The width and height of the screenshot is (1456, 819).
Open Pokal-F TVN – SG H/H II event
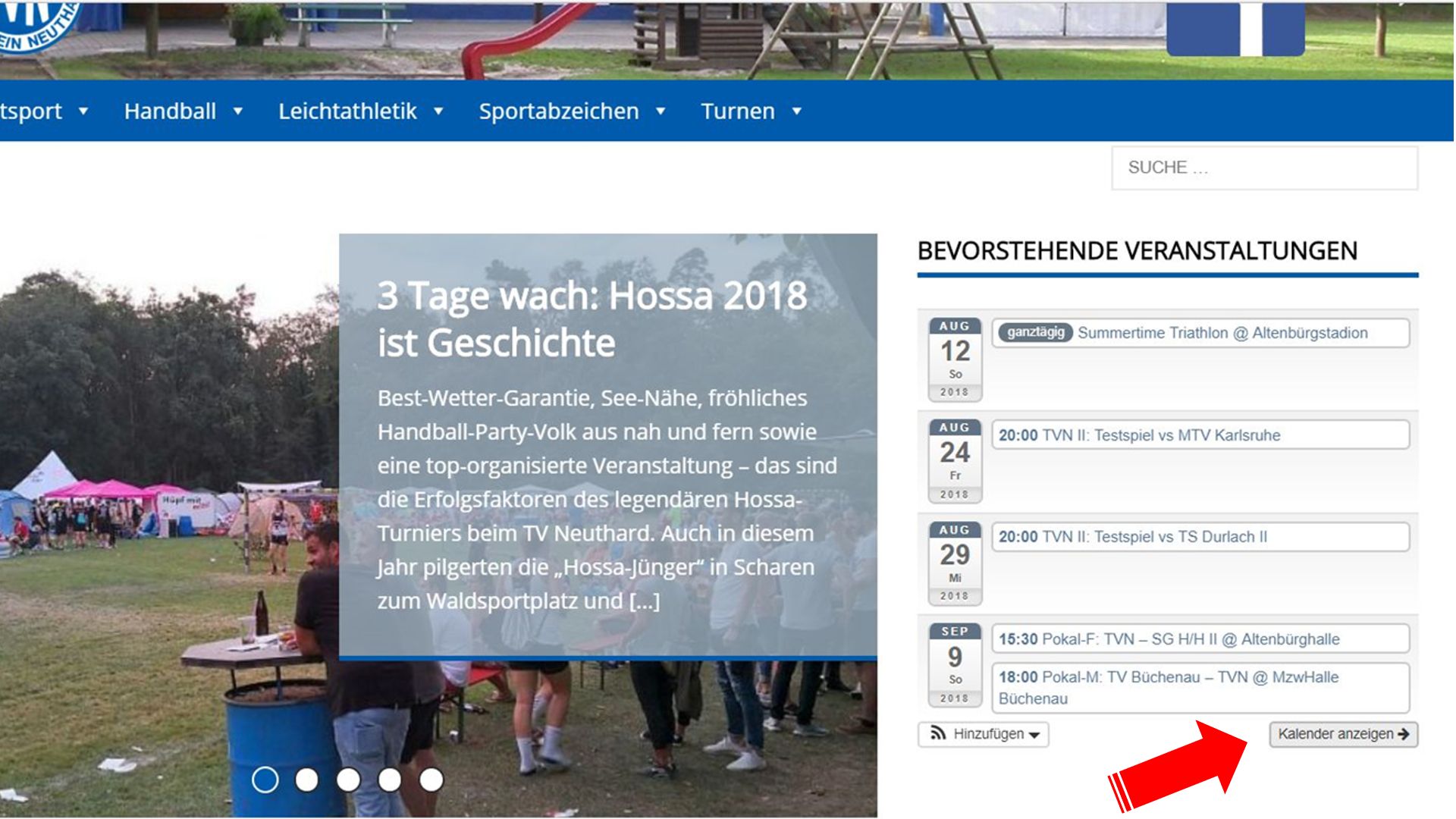tap(1200, 639)
